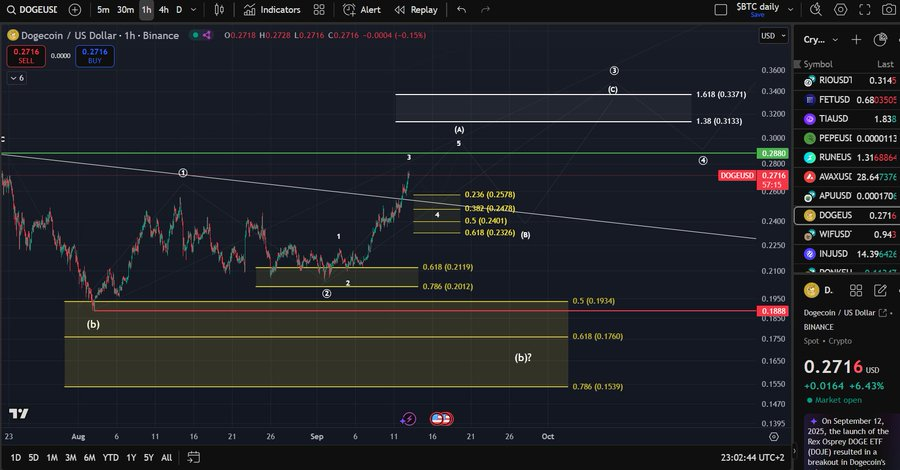Switch to the 4h timeframe
The width and height of the screenshot is (900, 470).
[x=164, y=10]
